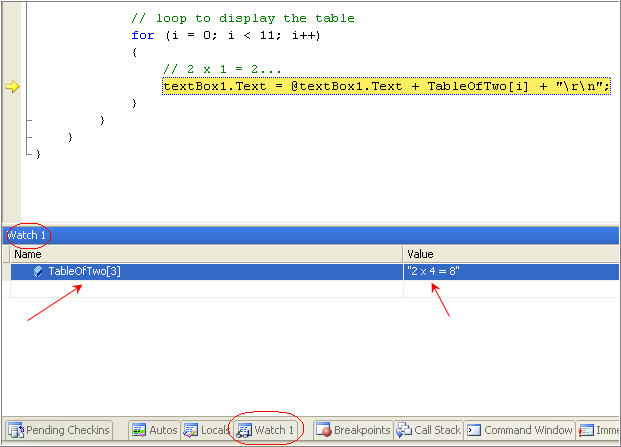
Task: Select the "2 x 4 = 8" value cell
Action: pyautogui.click(x=511, y=272)
